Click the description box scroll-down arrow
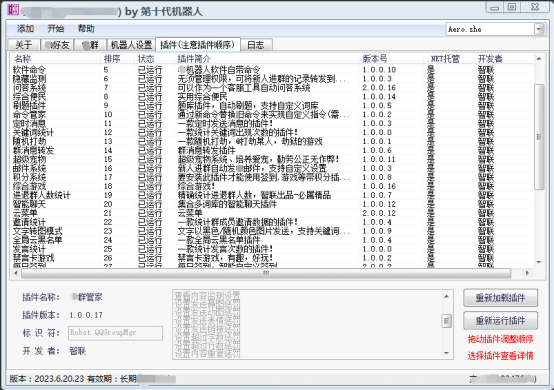The image size is (554, 390). [446, 353]
